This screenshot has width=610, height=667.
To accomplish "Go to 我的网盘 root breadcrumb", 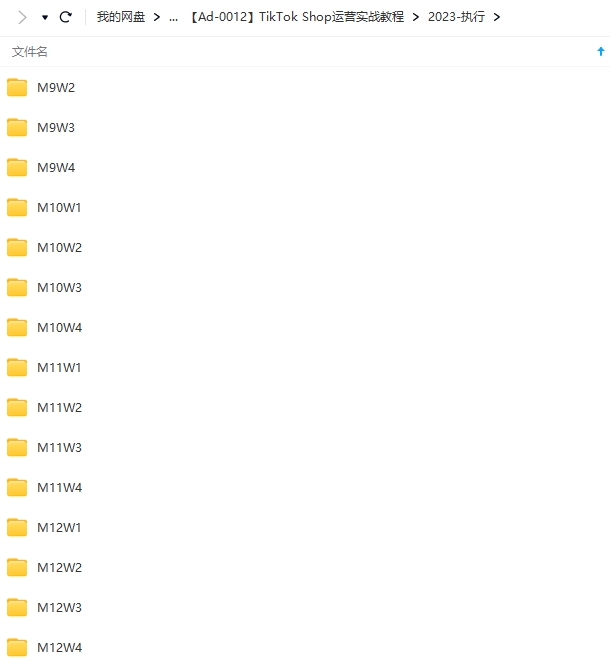I will point(121,17).
